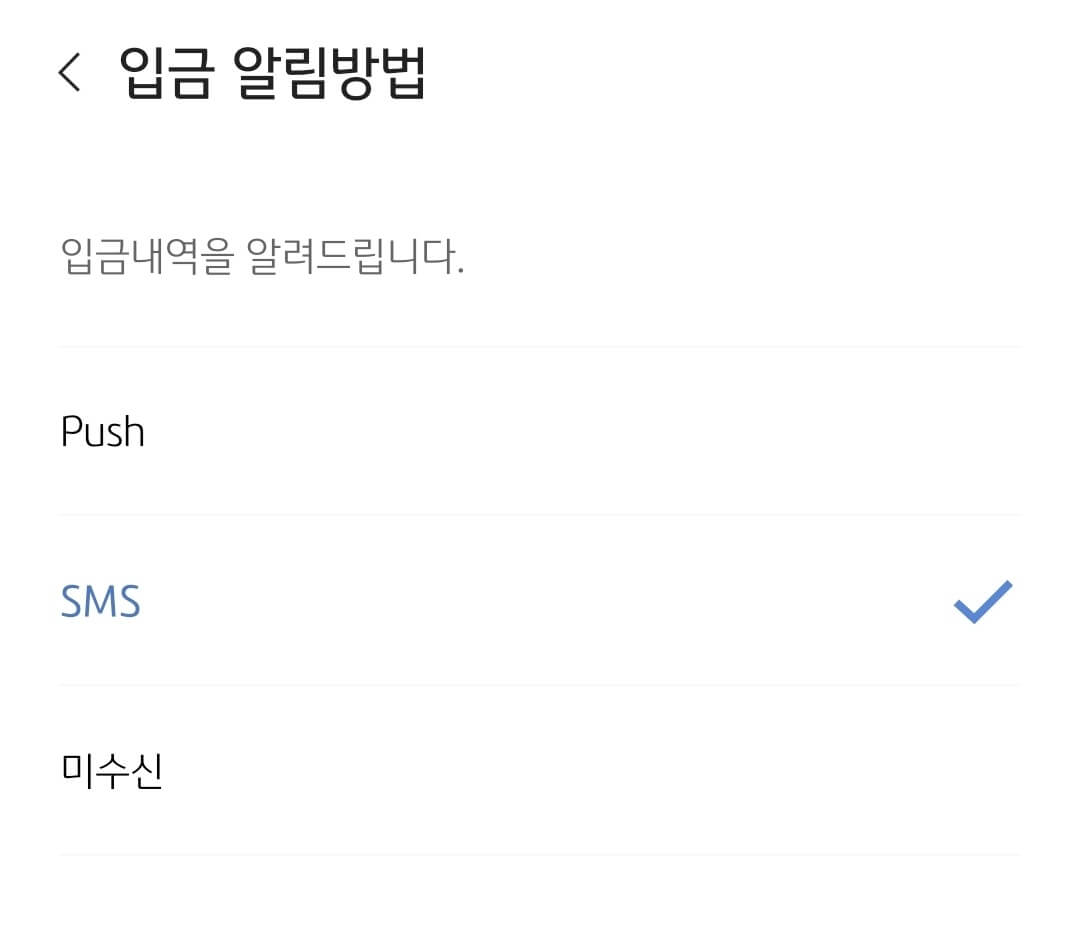Tap the Push row label
This screenshot has width=1080, height=938.
pos(103,431)
